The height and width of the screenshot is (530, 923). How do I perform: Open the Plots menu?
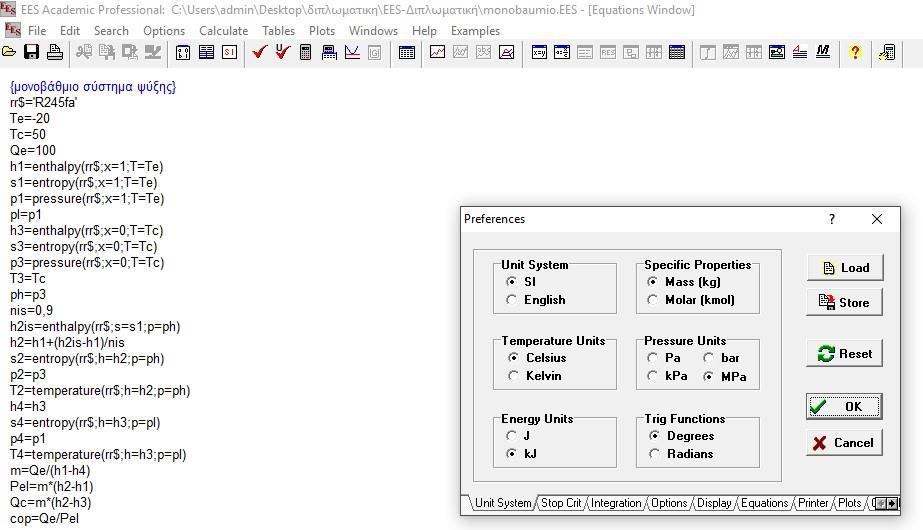(322, 31)
